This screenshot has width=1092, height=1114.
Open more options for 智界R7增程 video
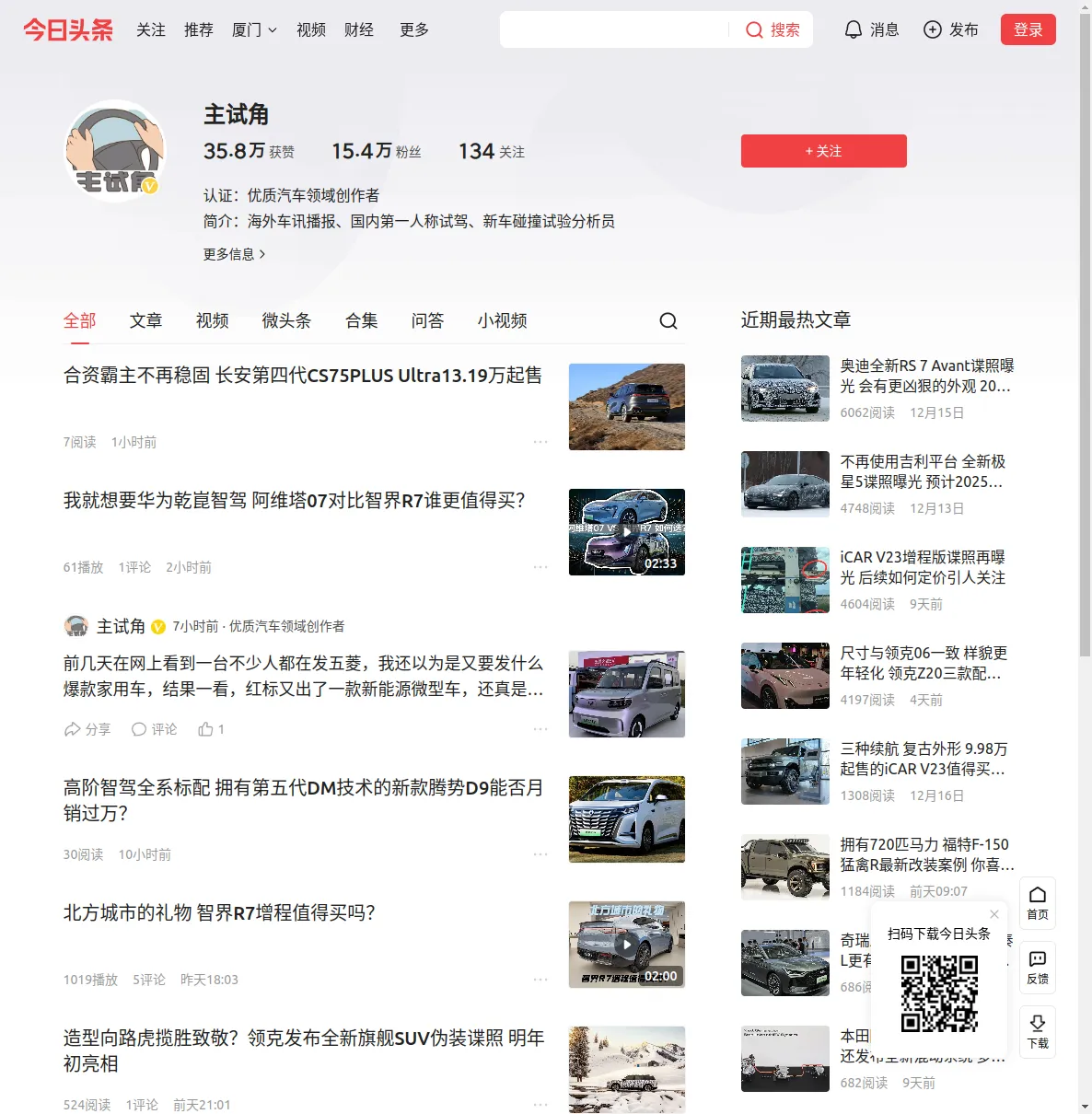point(540,980)
